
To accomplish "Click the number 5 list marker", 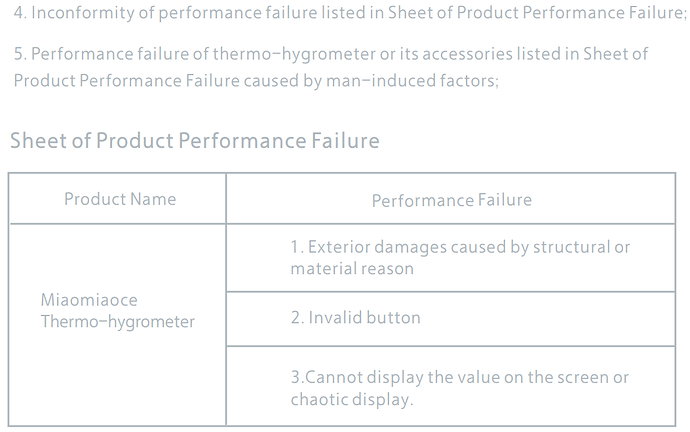I will click(18, 54).
